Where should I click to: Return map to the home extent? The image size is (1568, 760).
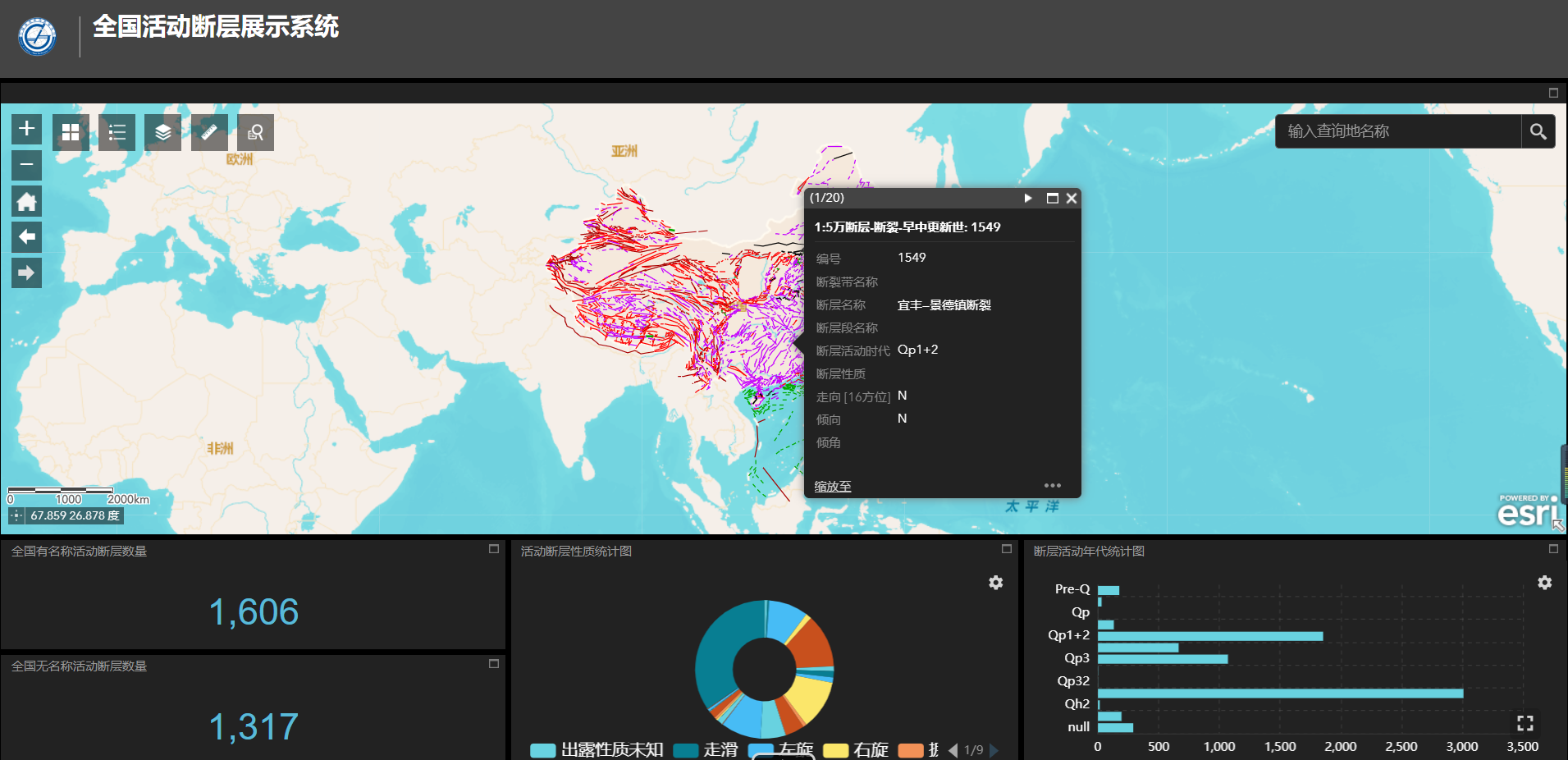[26, 201]
